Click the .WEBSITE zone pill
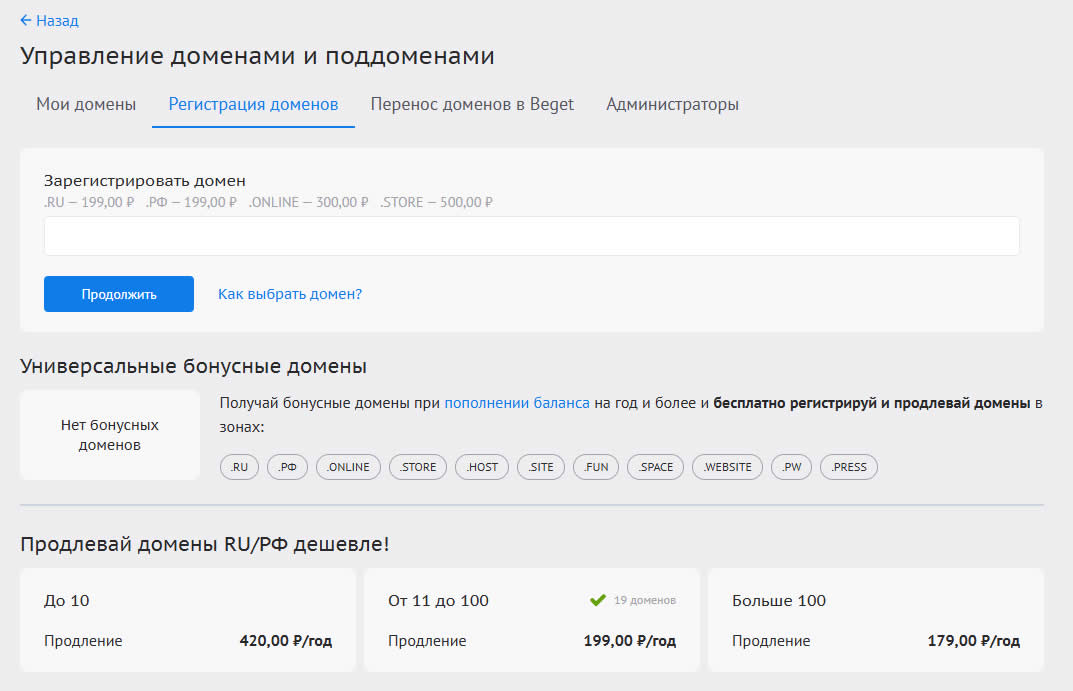Viewport: 1073px width, 691px height. click(727, 467)
